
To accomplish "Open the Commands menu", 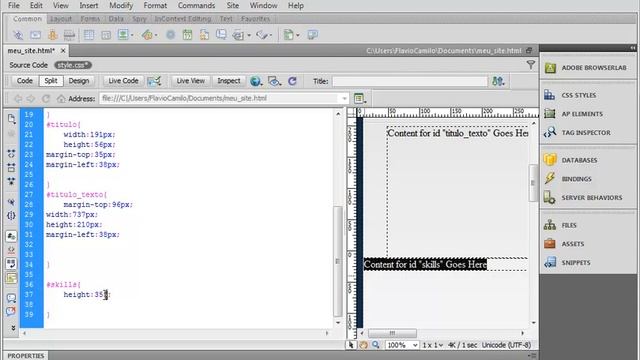I will [x=196, y=6].
